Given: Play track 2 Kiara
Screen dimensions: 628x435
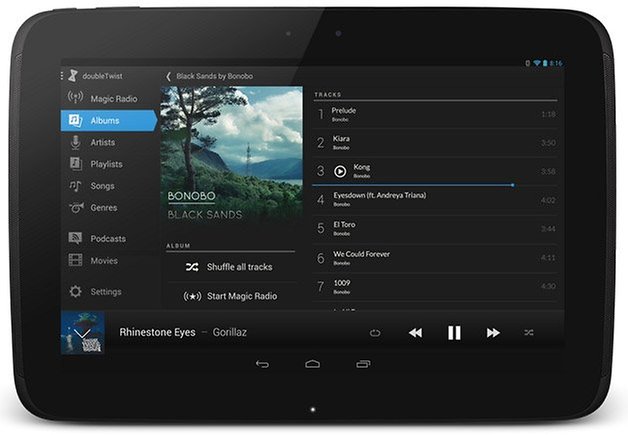Looking at the screenshot, I should 435,143.
